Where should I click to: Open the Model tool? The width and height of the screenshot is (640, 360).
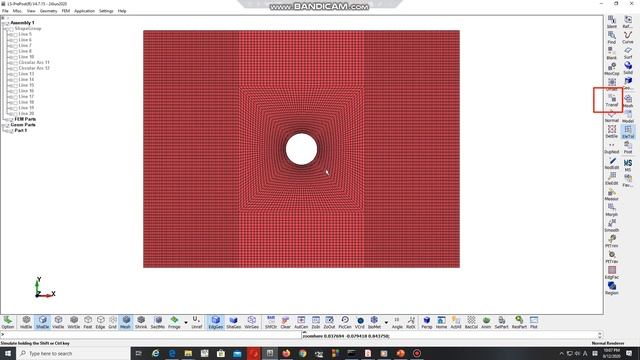tap(628, 116)
